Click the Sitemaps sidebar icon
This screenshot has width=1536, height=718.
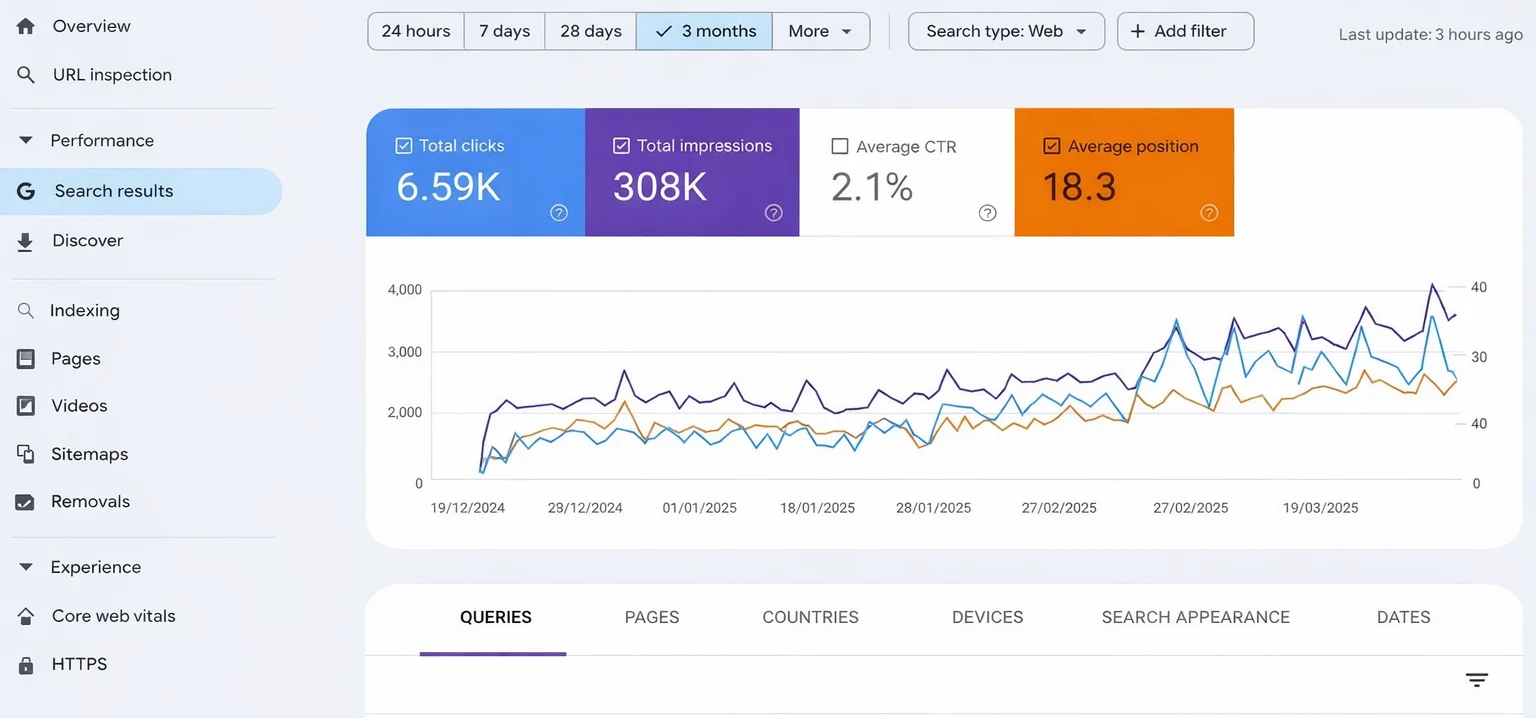pyautogui.click(x=25, y=453)
